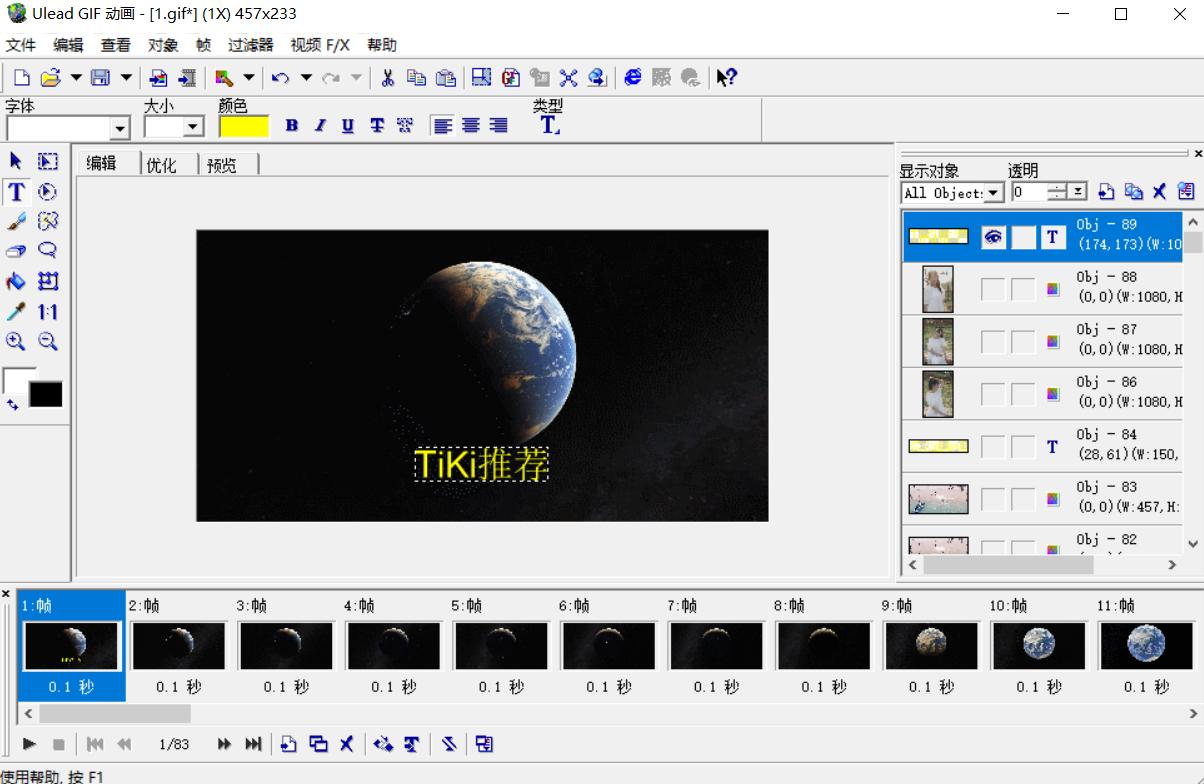This screenshot has height=784, width=1204.
Task: Click the yellow text color swatch
Action: pos(244,126)
